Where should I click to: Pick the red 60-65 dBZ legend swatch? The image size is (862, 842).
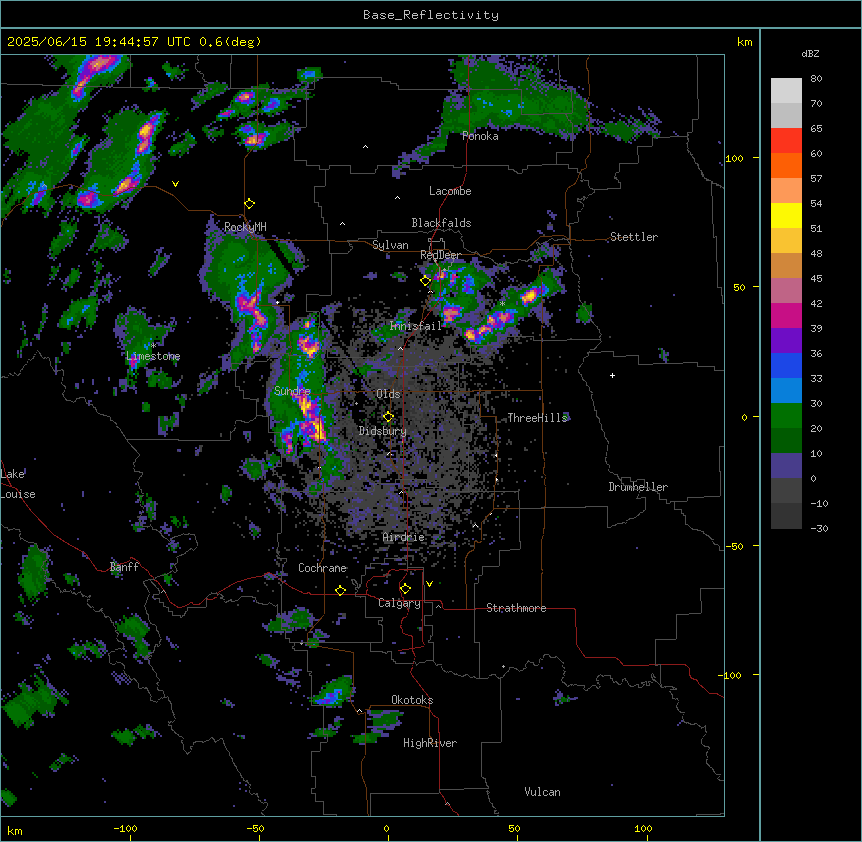click(786, 141)
